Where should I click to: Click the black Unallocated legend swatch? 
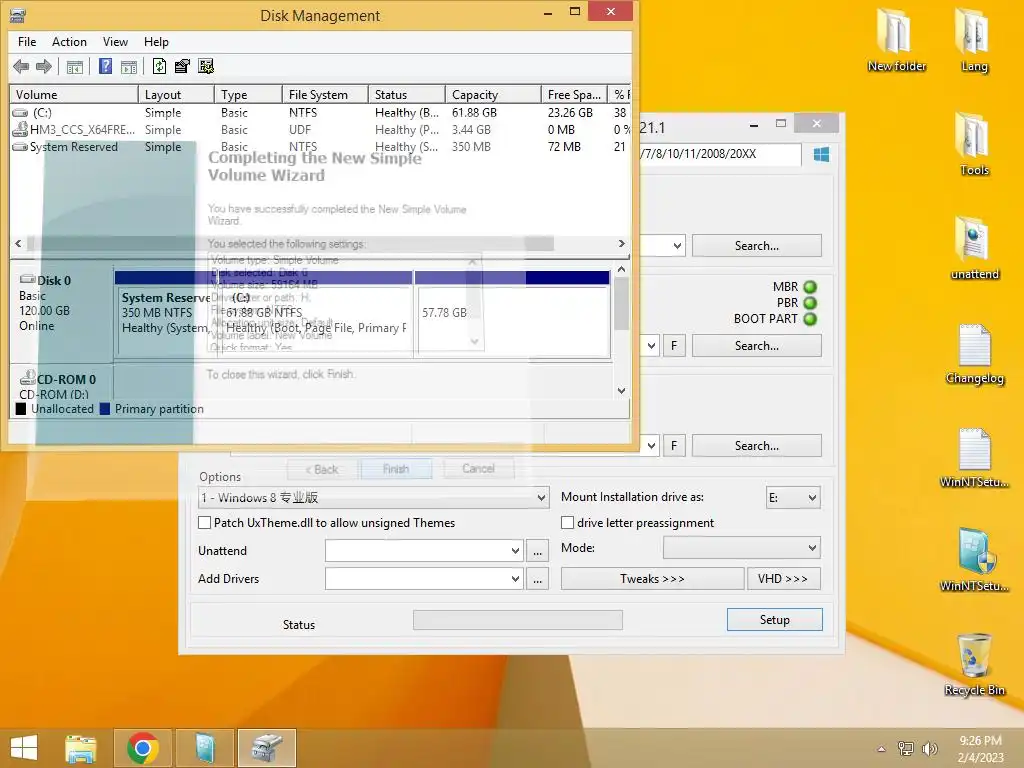tap(21, 409)
